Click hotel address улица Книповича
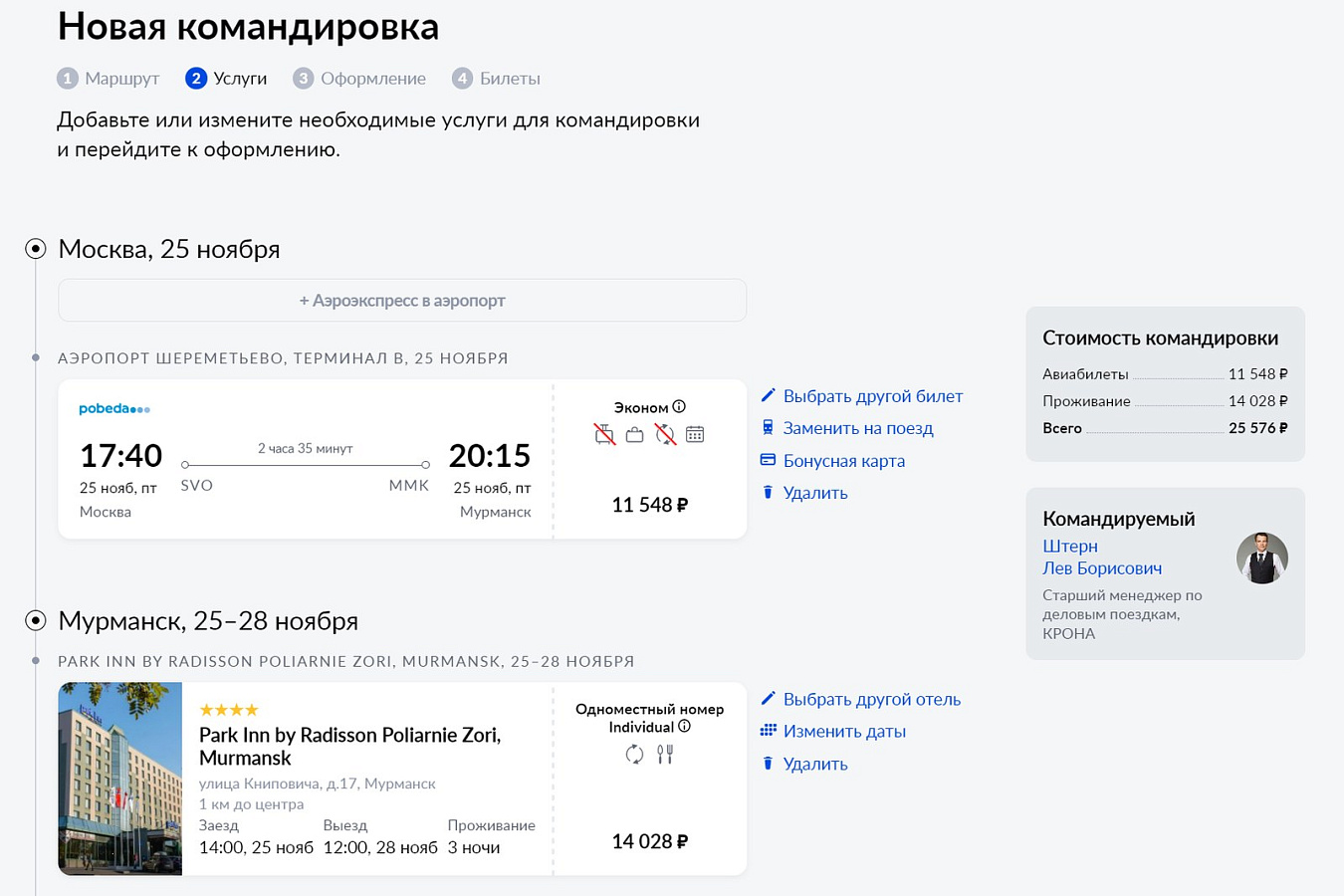Screen dimensions: 1344x896 [x=318, y=784]
